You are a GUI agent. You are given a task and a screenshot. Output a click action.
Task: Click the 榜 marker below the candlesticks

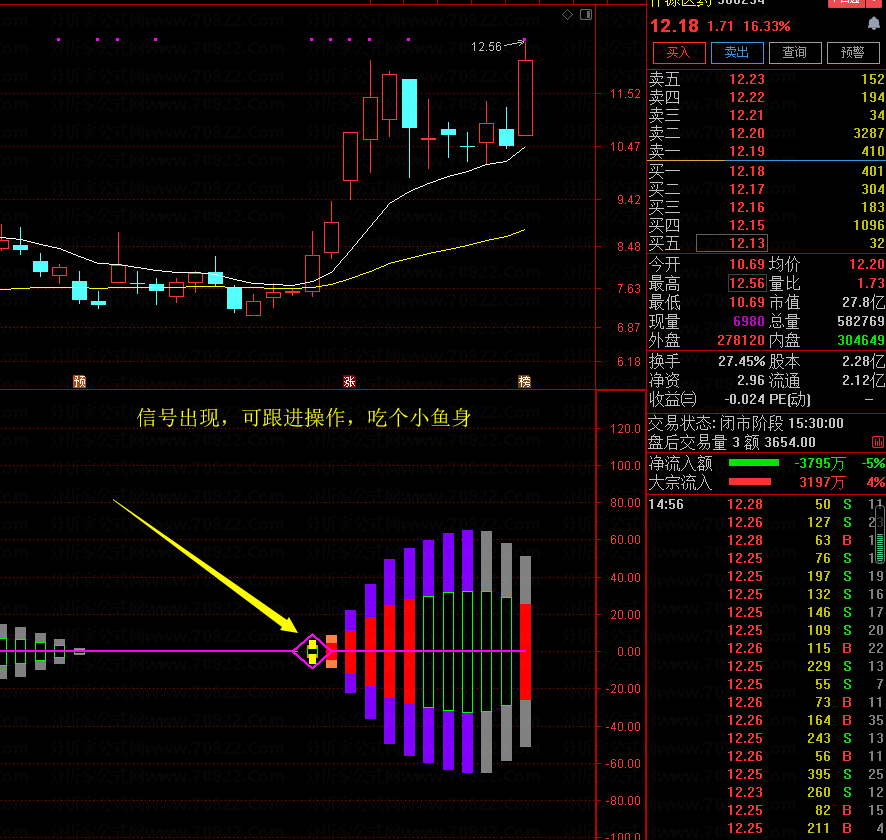click(x=524, y=381)
